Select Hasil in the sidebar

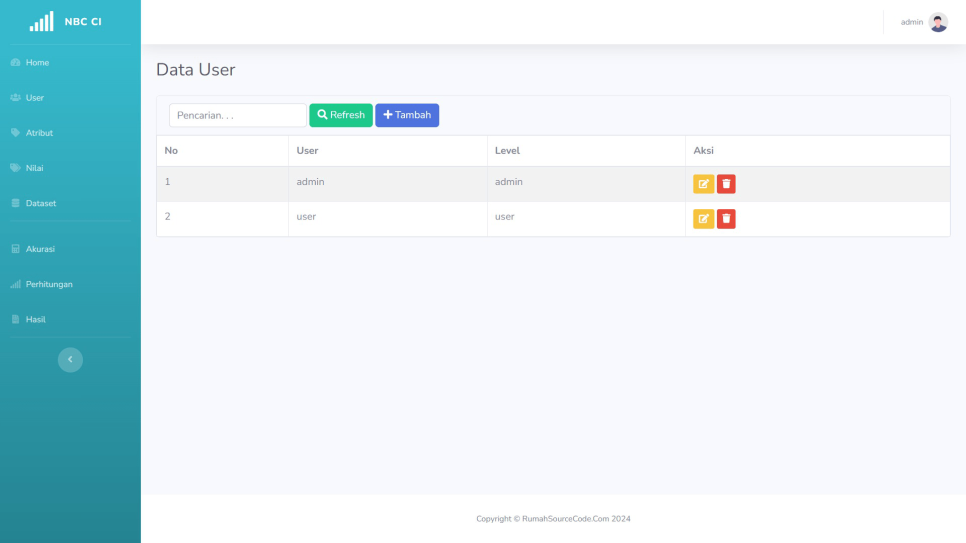35,319
